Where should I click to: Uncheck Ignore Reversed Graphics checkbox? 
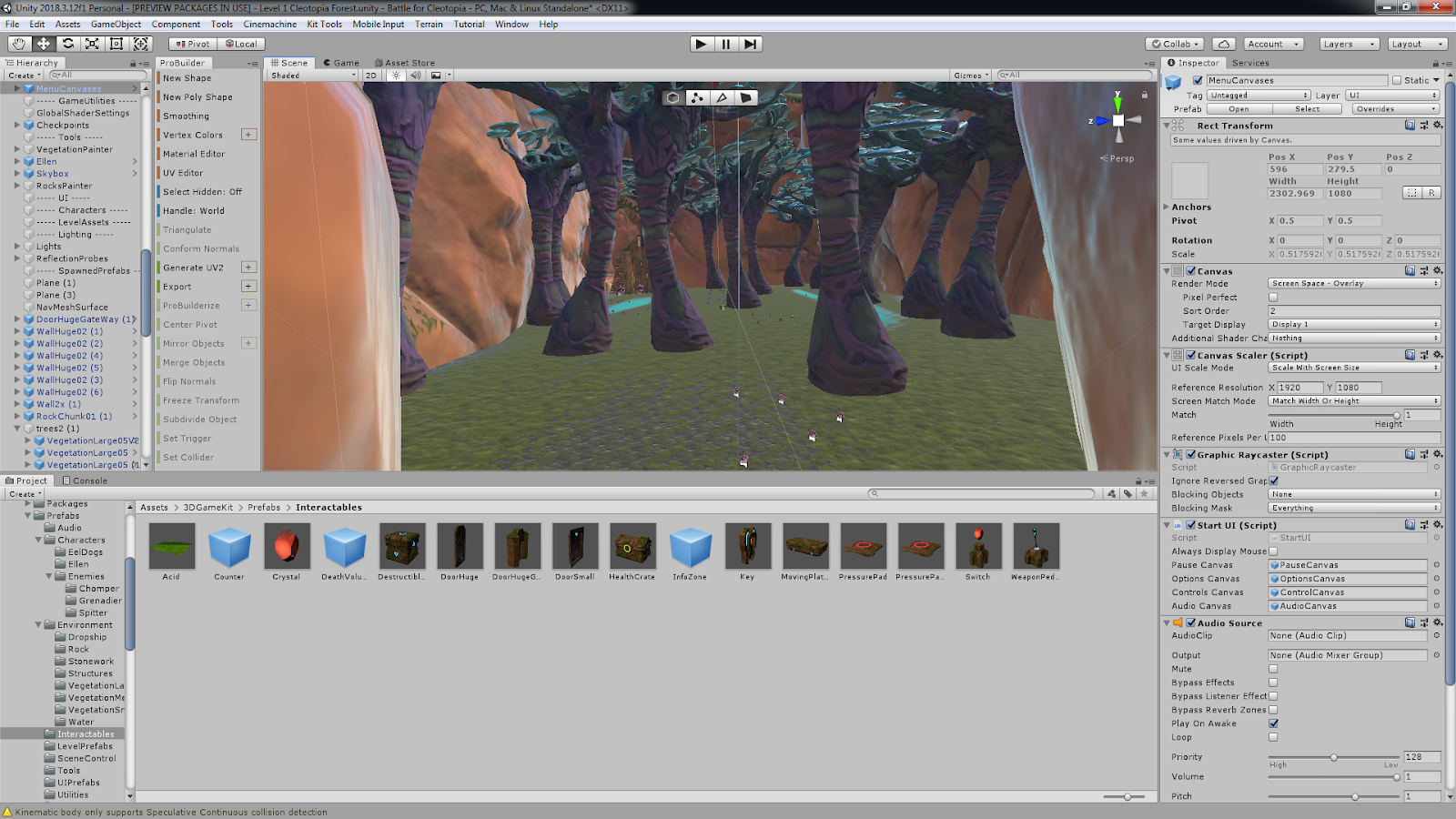1273,481
